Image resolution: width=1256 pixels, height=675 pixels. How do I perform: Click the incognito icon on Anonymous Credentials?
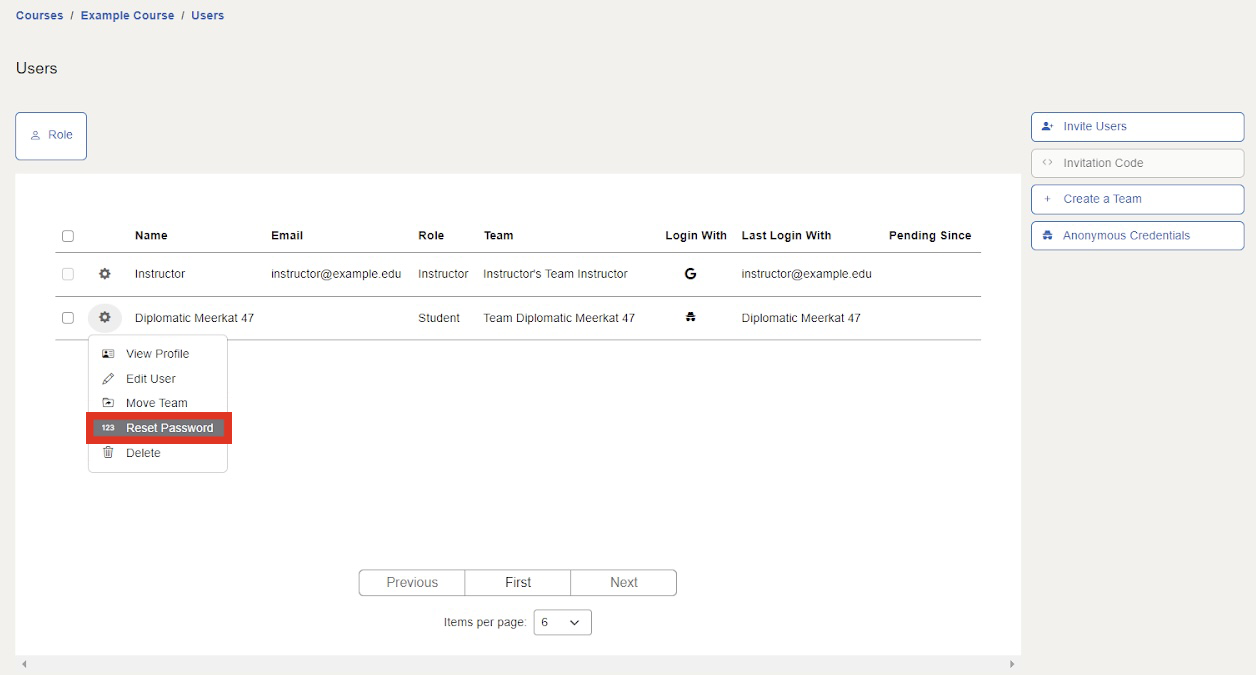[x=1047, y=236]
